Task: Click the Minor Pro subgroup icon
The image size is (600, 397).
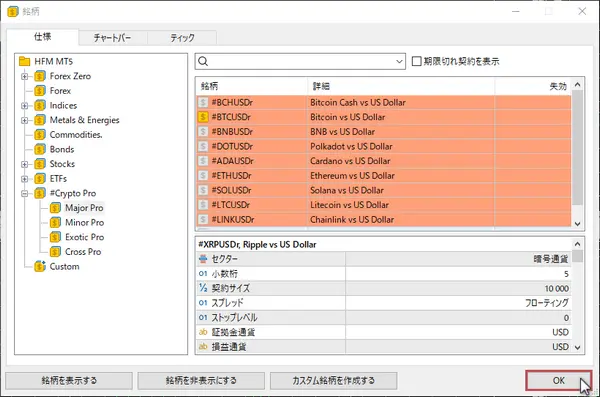Action: pos(55,222)
